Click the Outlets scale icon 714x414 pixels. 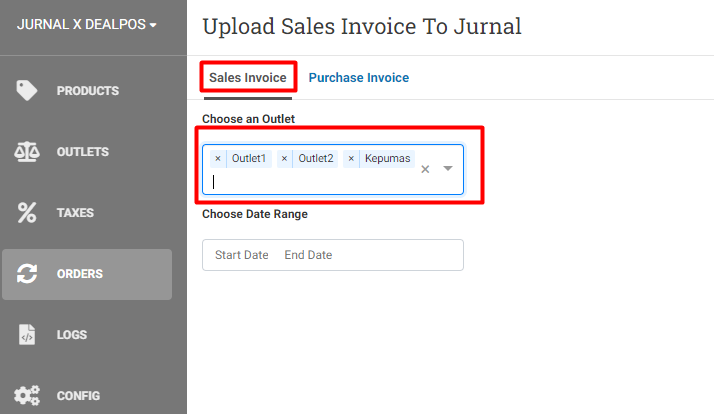pos(26,152)
